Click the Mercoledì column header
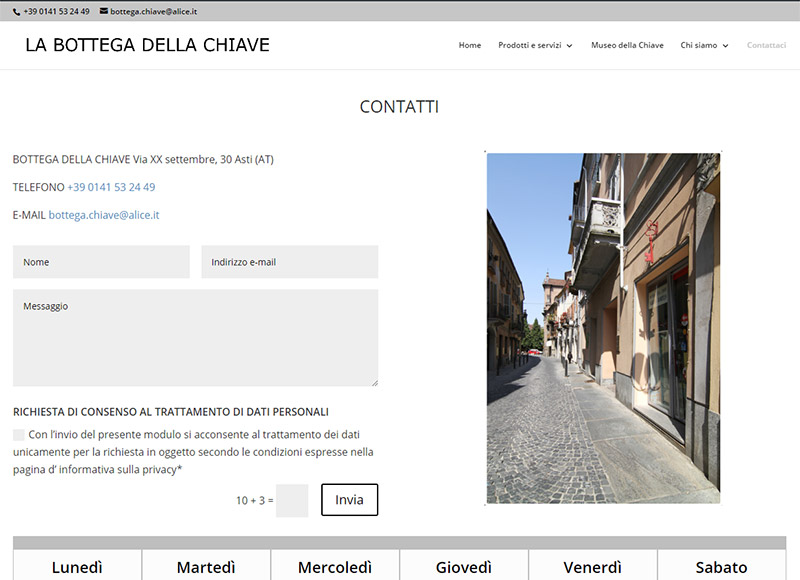Image resolution: width=800 pixels, height=580 pixels. 335,567
